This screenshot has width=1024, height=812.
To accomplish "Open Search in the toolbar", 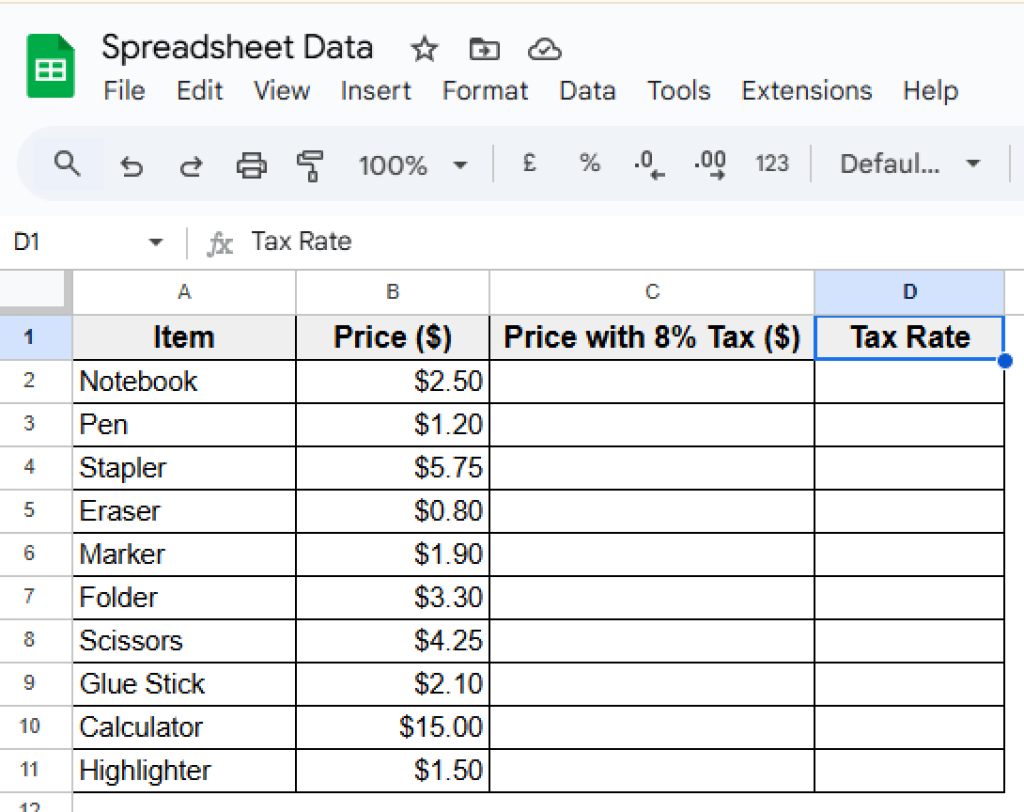I will [x=67, y=163].
